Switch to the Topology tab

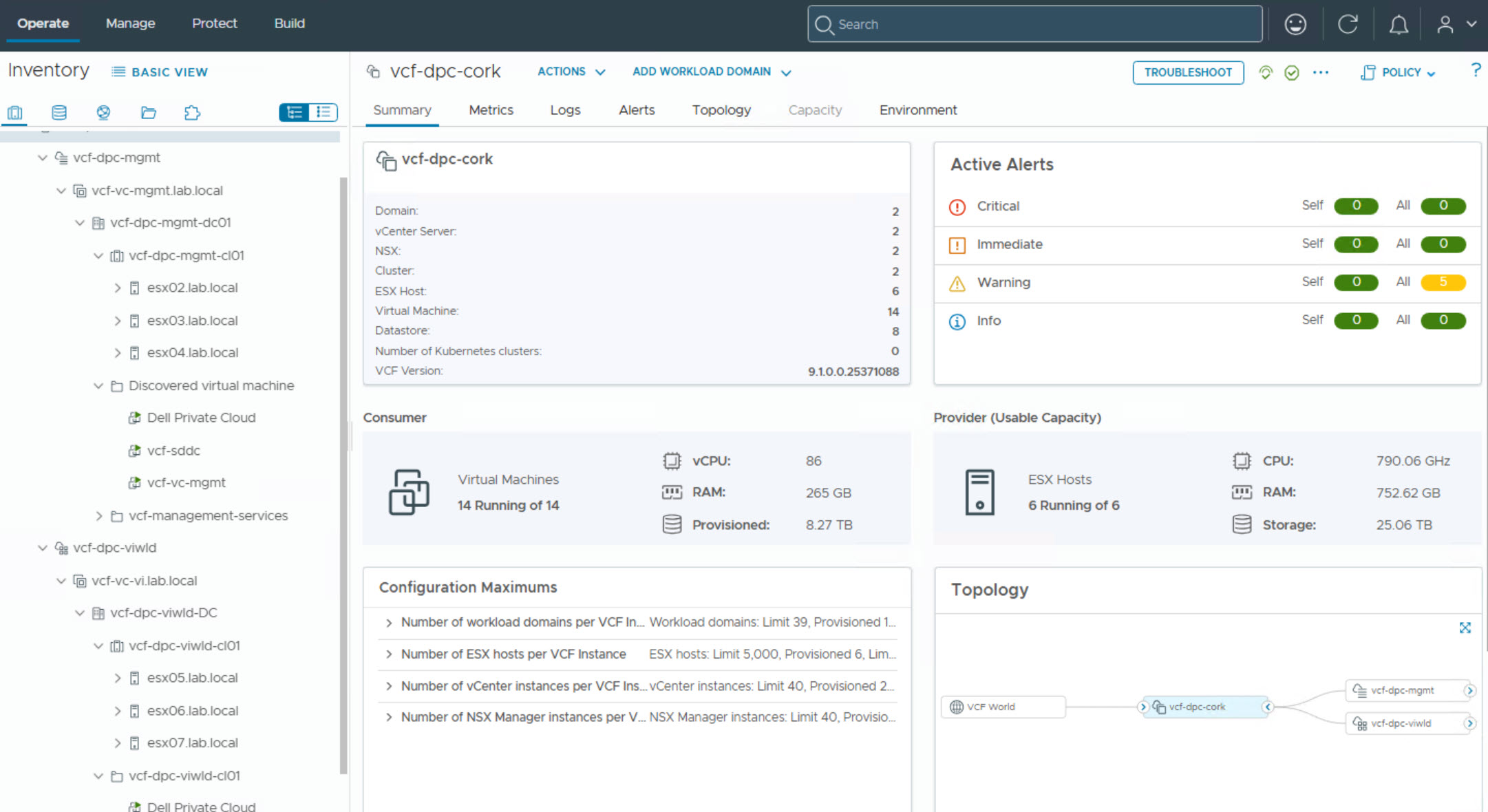tap(721, 110)
